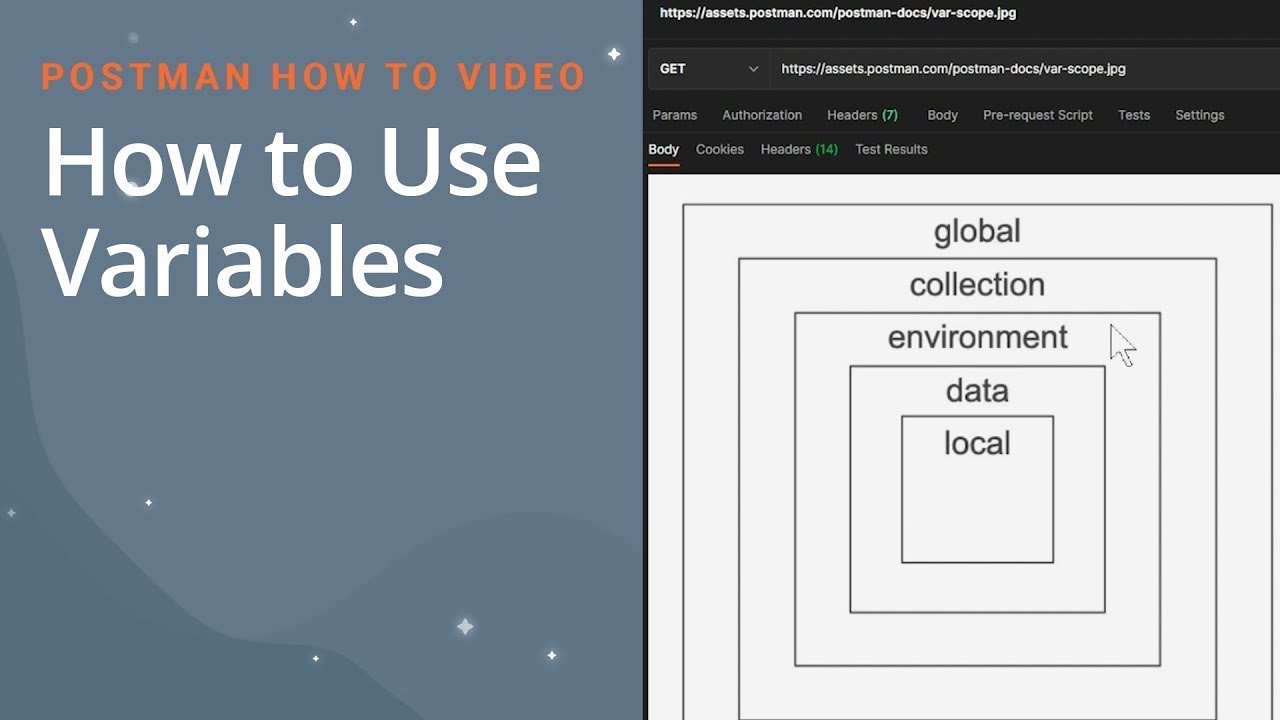The height and width of the screenshot is (720, 1280).
Task: Open the GET method dropdown
Action: coord(709,69)
